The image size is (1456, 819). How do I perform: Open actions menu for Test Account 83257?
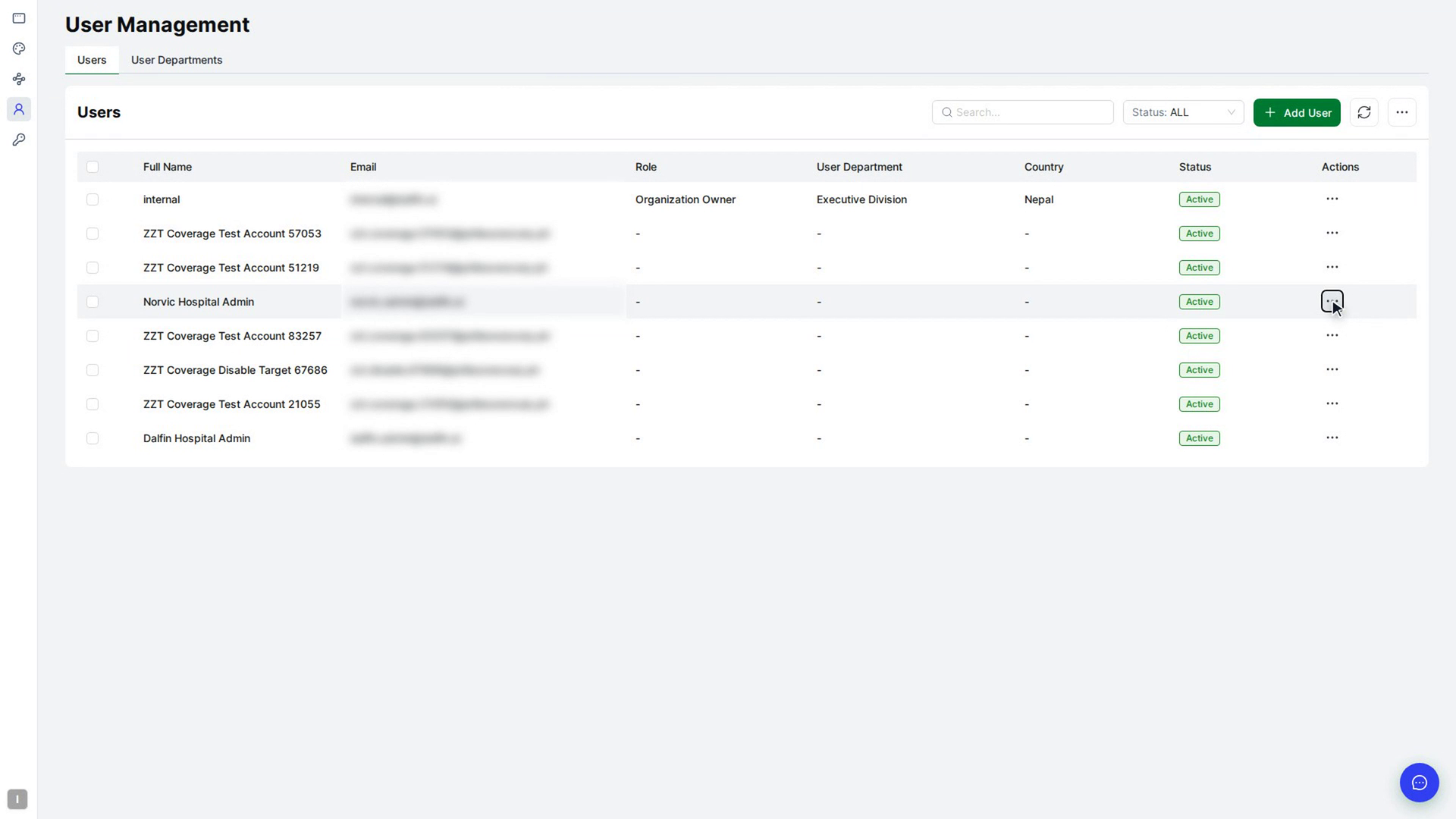(1332, 335)
